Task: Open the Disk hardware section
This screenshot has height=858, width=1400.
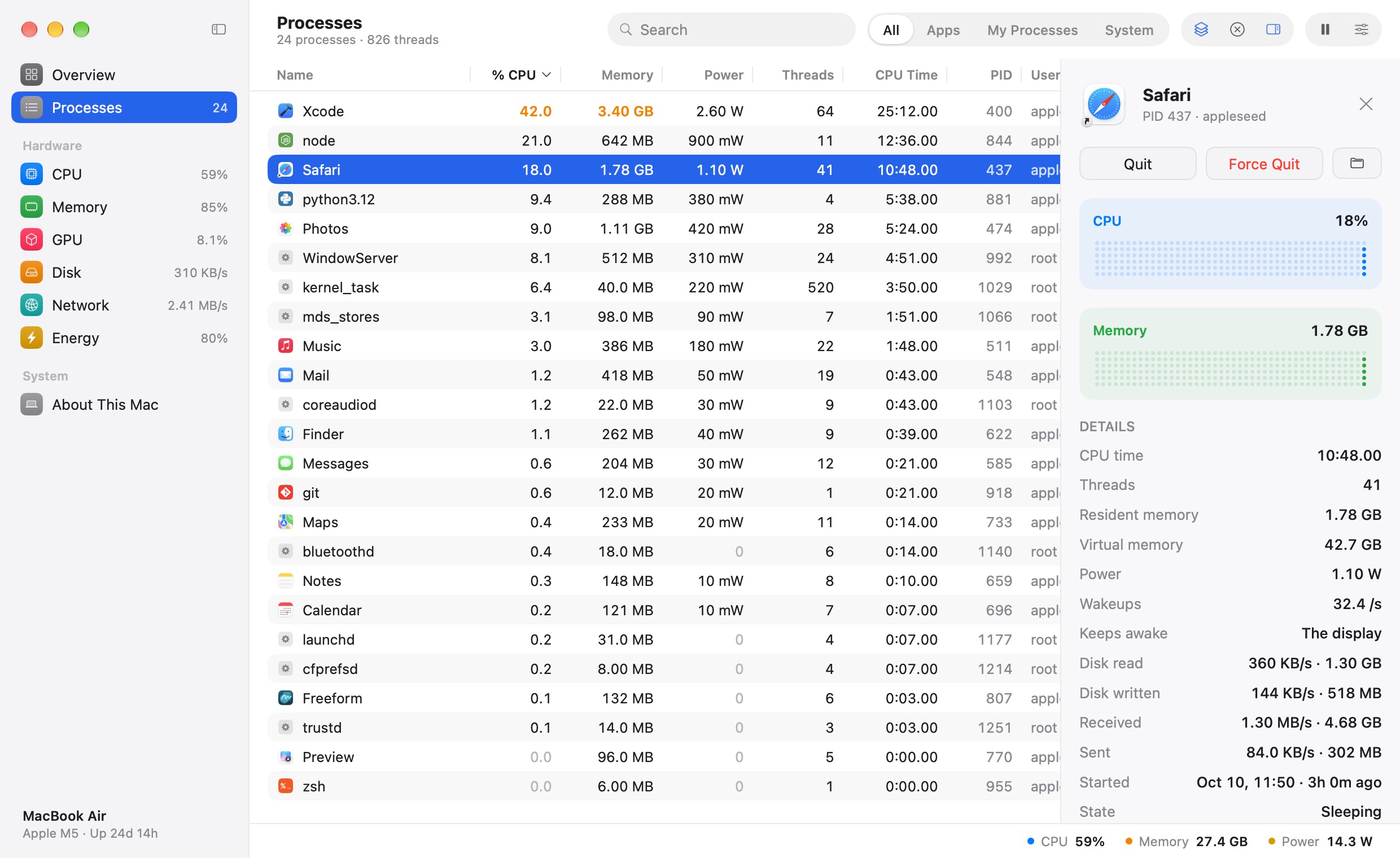Action: click(x=124, y=272)
